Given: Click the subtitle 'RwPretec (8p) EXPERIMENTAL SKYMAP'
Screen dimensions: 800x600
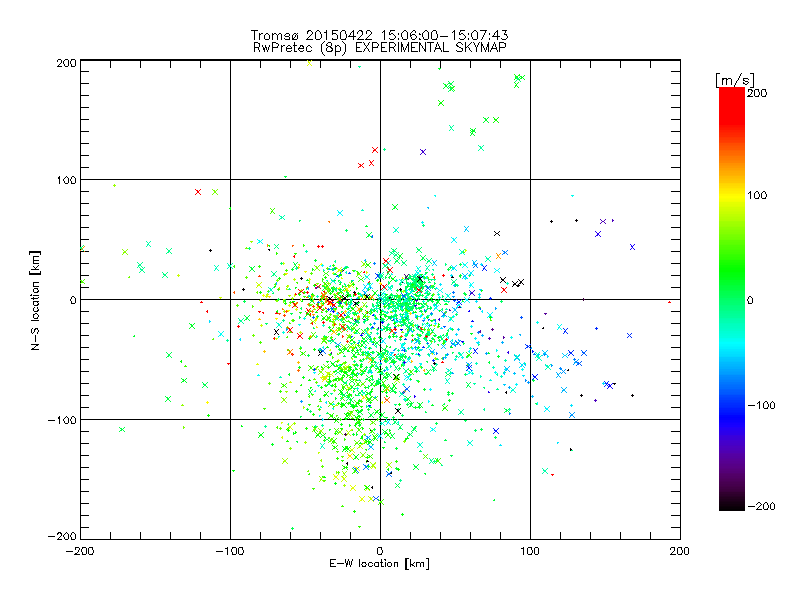Looking at the screenshot, I should tap(380, 48).
